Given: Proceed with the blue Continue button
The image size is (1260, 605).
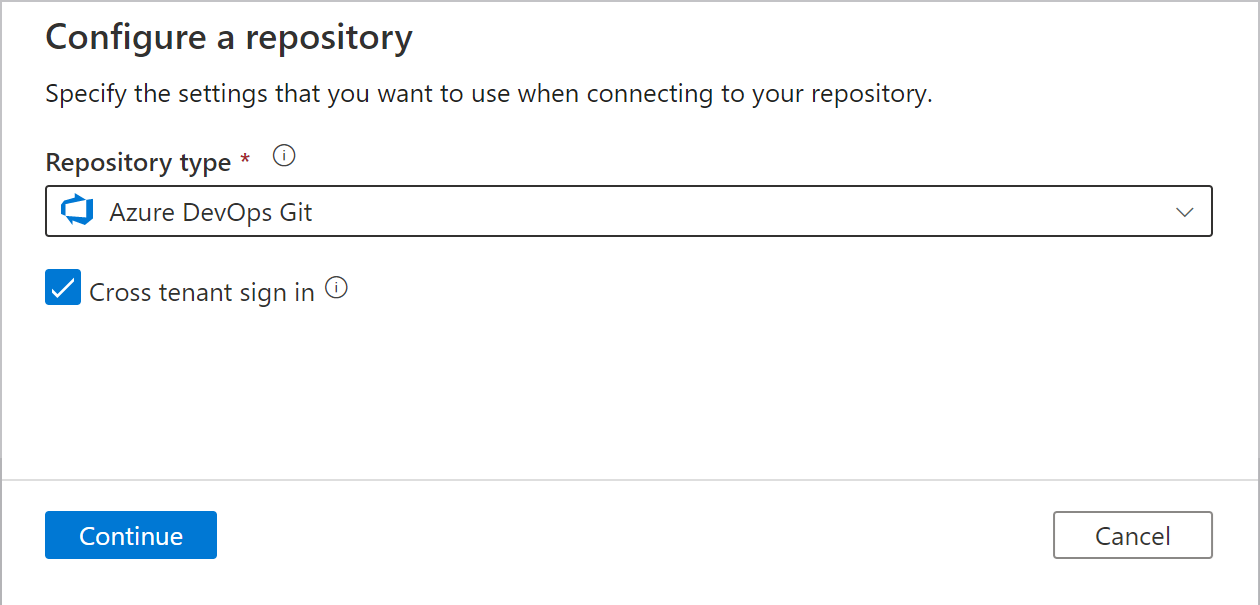Looking at the screenshot, I should (131, 535).
